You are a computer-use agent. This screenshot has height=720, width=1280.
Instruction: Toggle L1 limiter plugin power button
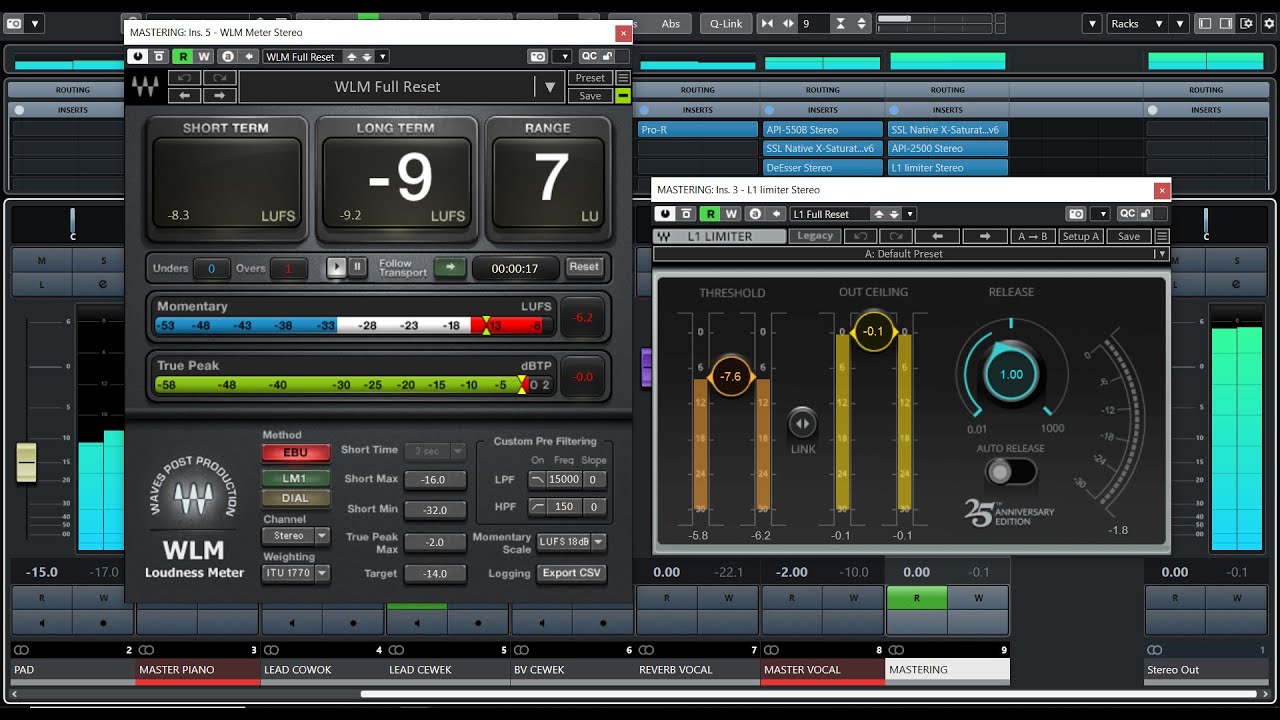point(665,214)
